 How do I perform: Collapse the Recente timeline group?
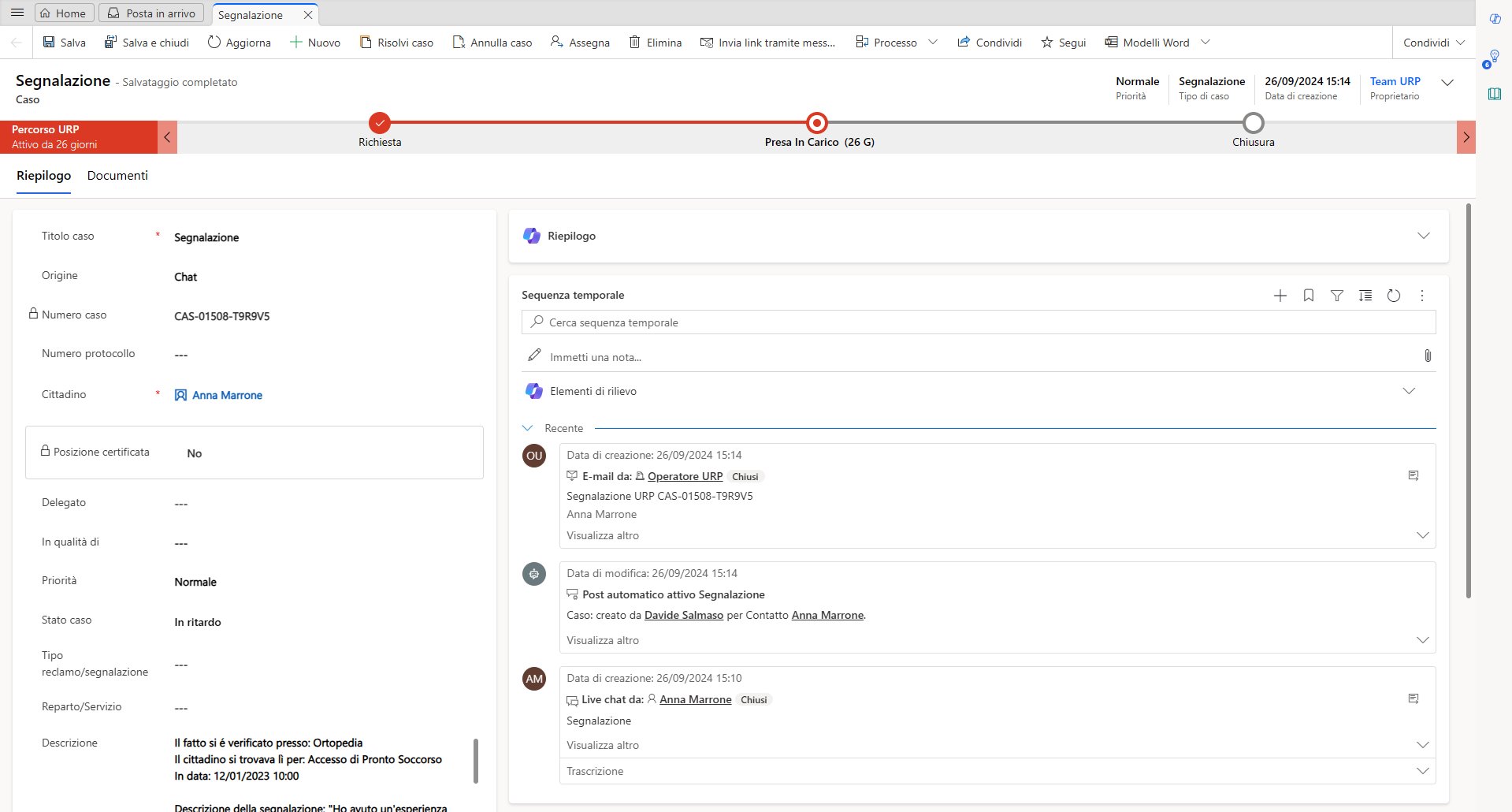click(528, 428)
